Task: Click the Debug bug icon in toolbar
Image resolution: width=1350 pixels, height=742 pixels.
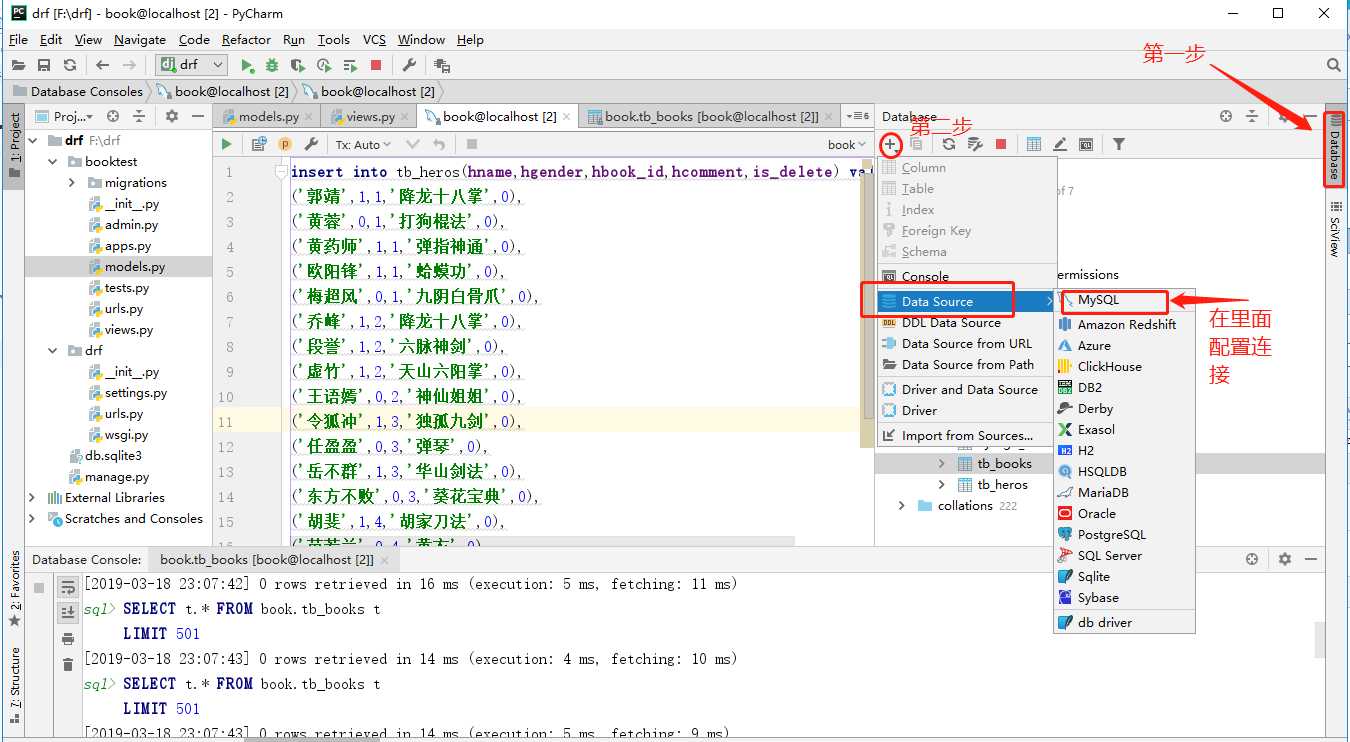Action: pos(272,65)
